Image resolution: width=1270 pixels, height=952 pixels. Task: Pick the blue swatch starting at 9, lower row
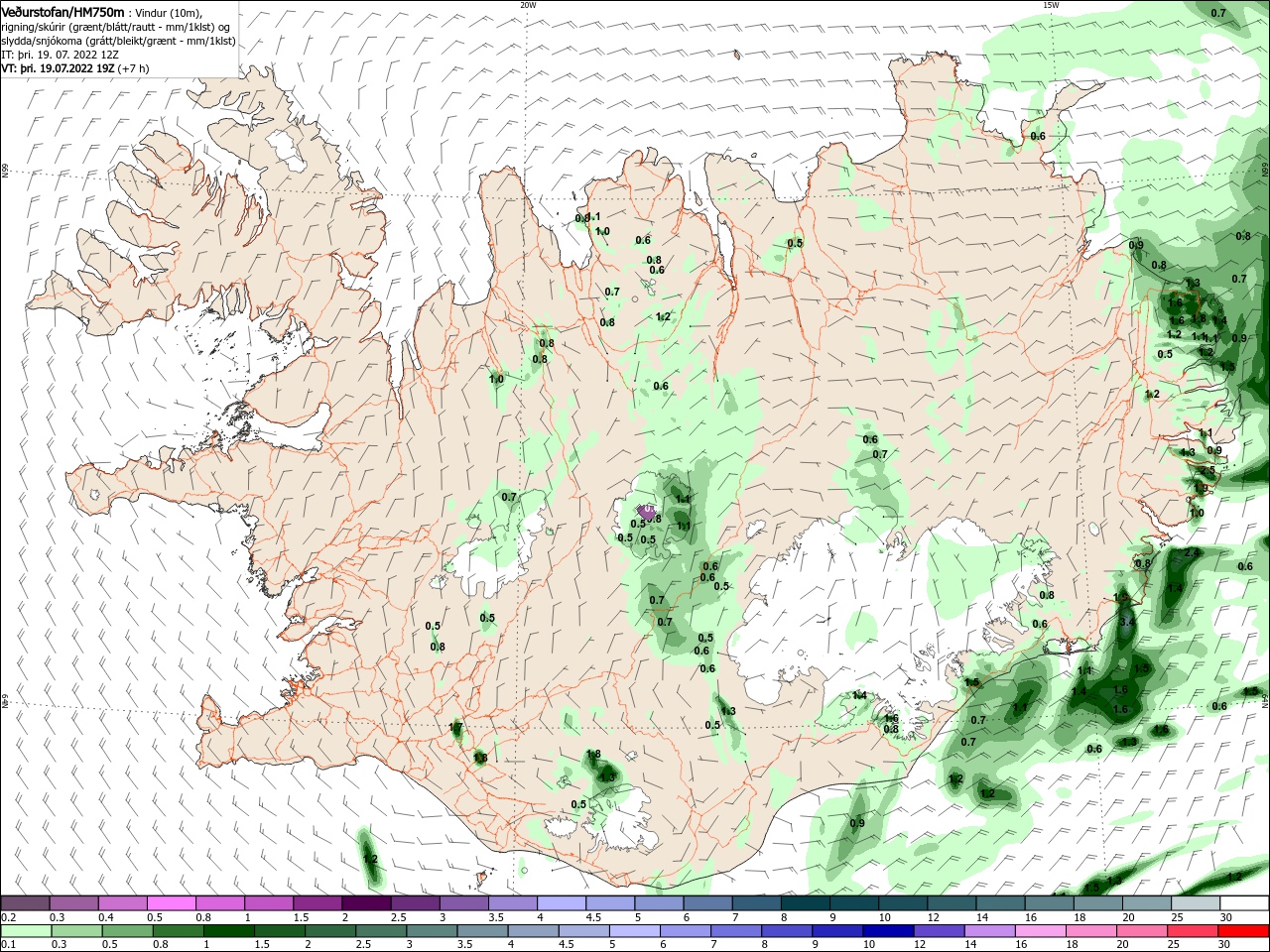coord(835,930)
